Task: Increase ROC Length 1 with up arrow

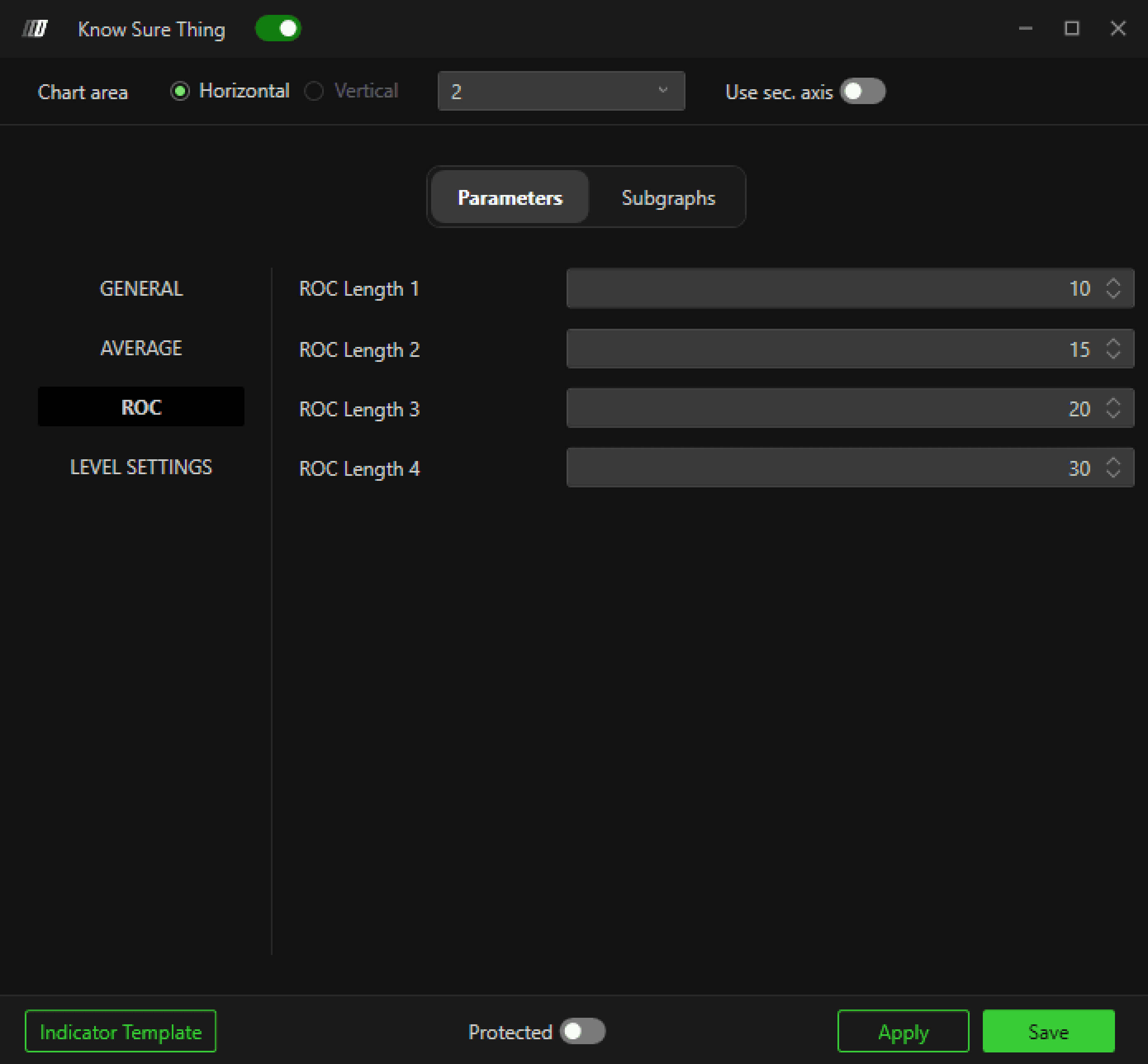Action: pos(1113,282)
